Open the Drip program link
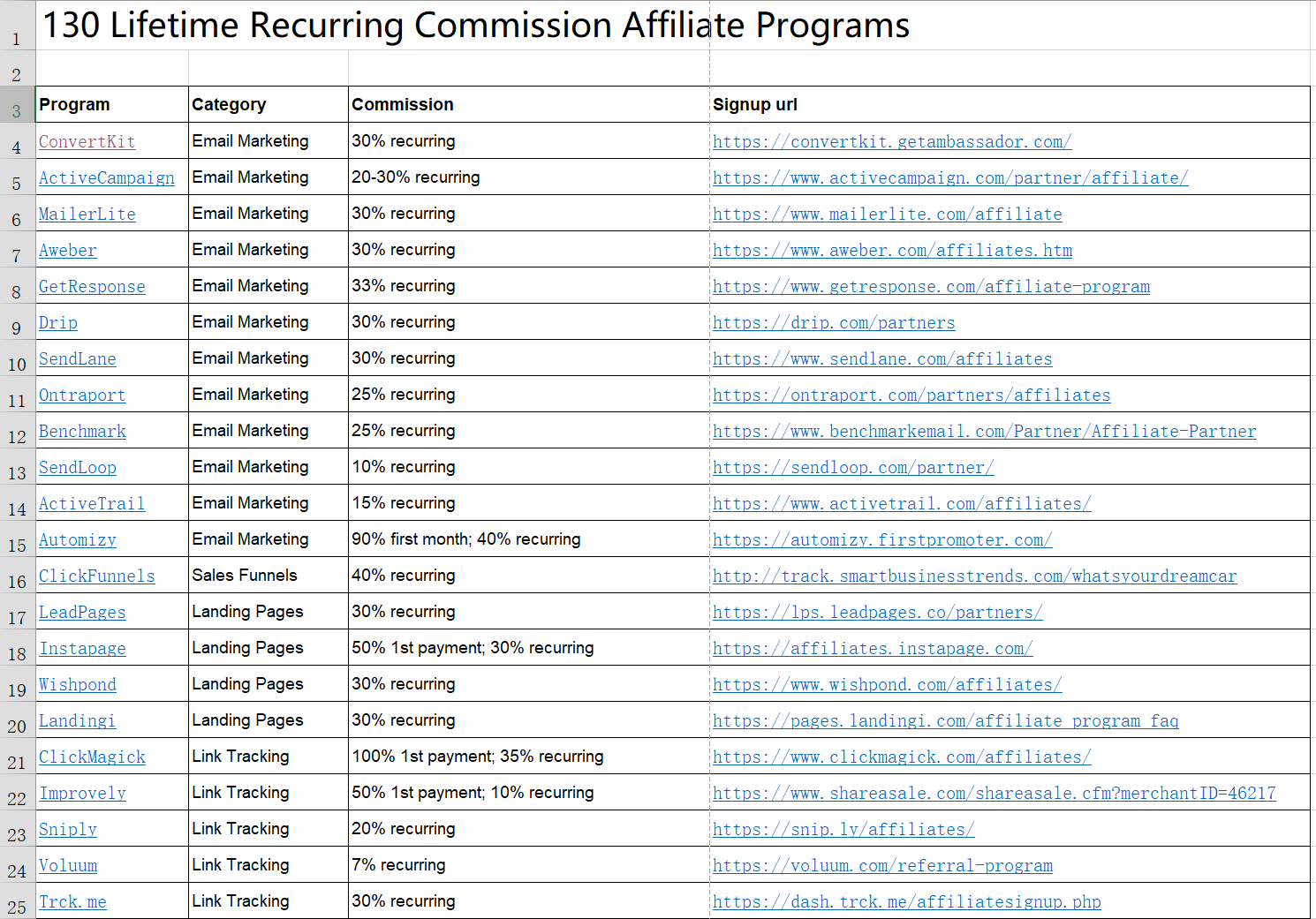Screen dimensions: 1316x919 (x=57, y=322)
